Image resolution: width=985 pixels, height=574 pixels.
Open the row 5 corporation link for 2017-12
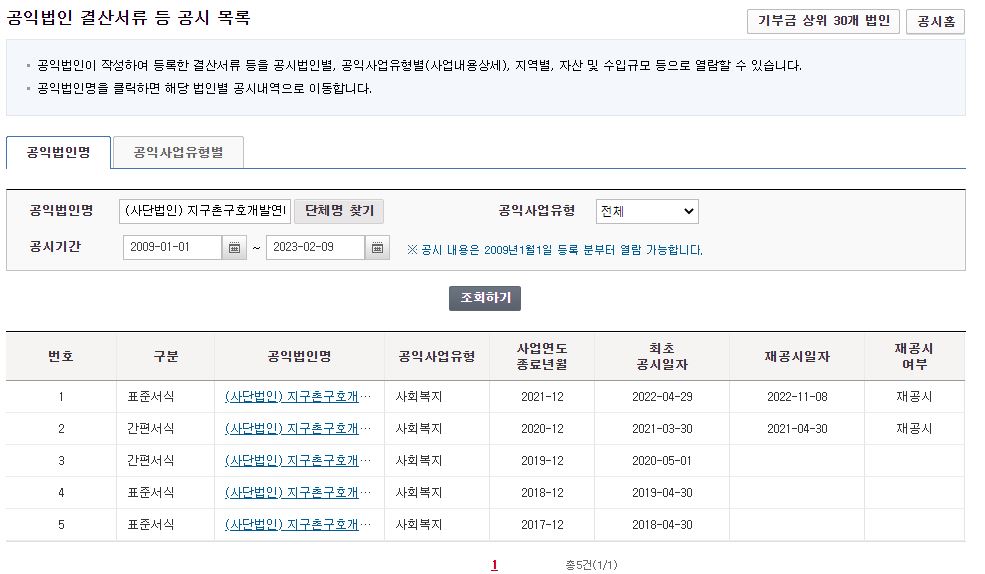(x=291, y=525)
